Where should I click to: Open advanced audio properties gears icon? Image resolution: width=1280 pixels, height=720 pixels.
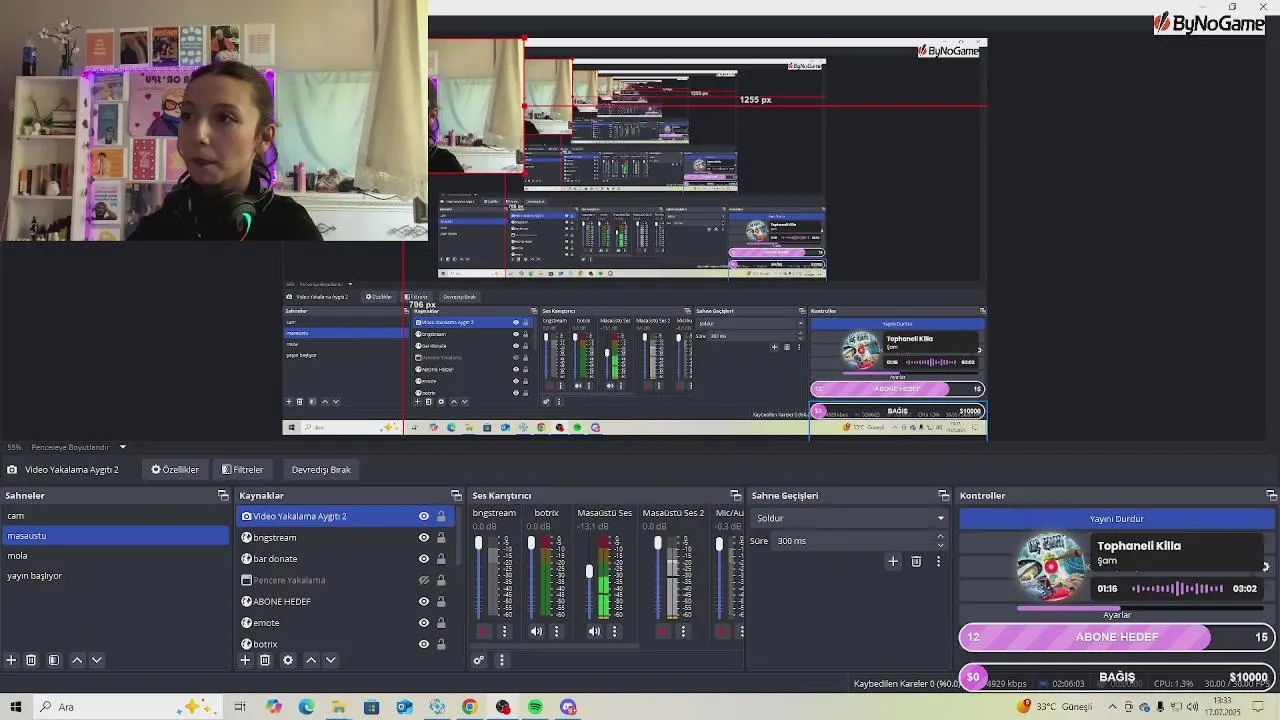479,660
